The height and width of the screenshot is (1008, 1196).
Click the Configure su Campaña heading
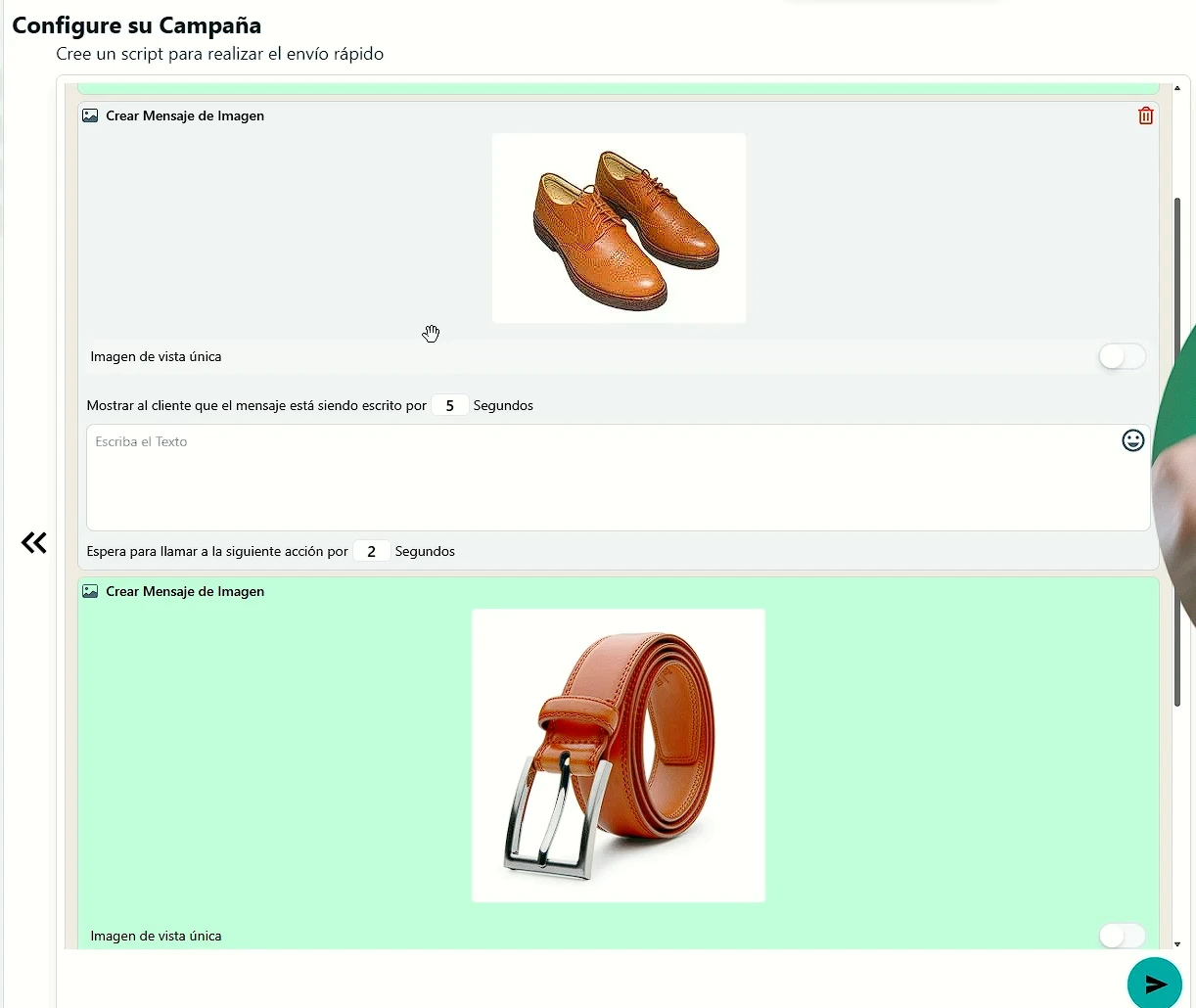pos(137,25)
